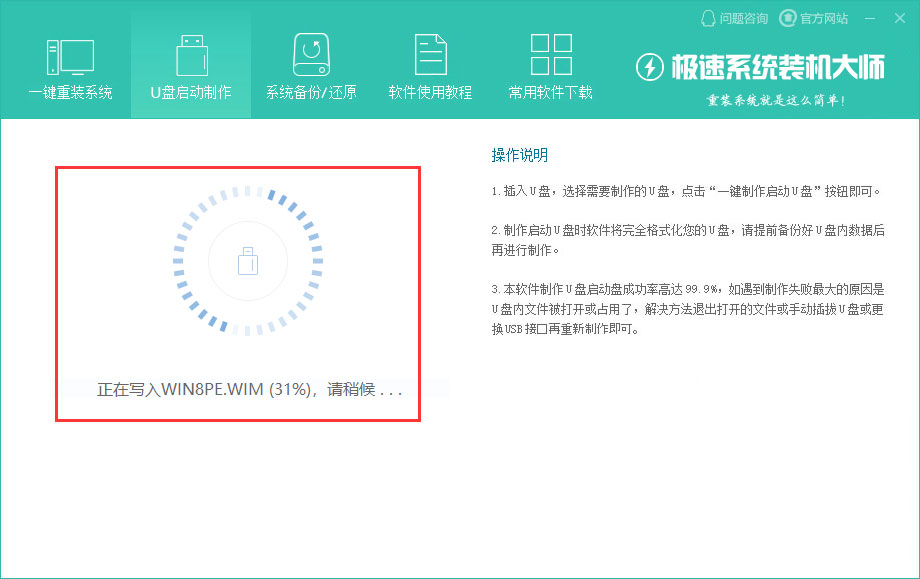This screenshot has height=579, width=920.
Task: Go to the 软件使用教程 tab label
Action: tap(430, 93)
